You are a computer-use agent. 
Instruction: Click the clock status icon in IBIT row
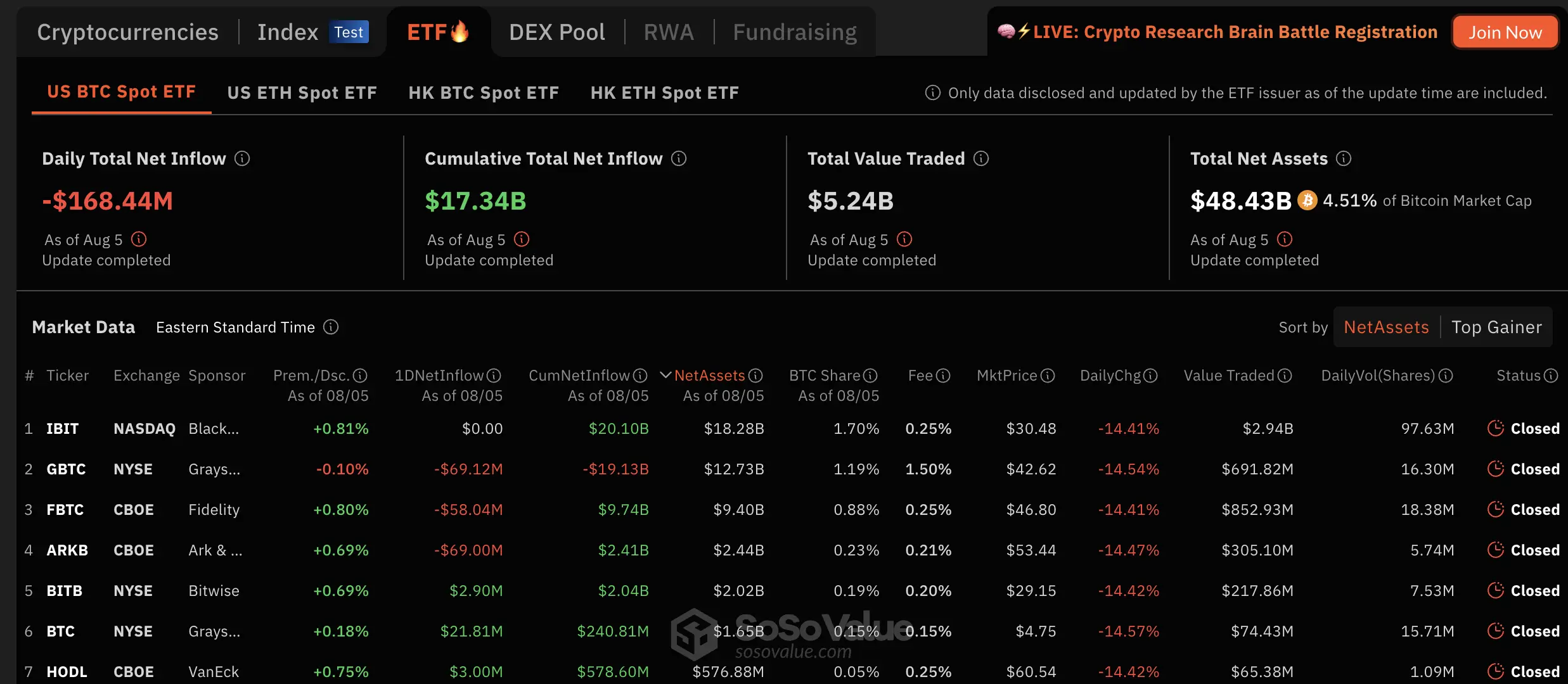coord(1496,428)
